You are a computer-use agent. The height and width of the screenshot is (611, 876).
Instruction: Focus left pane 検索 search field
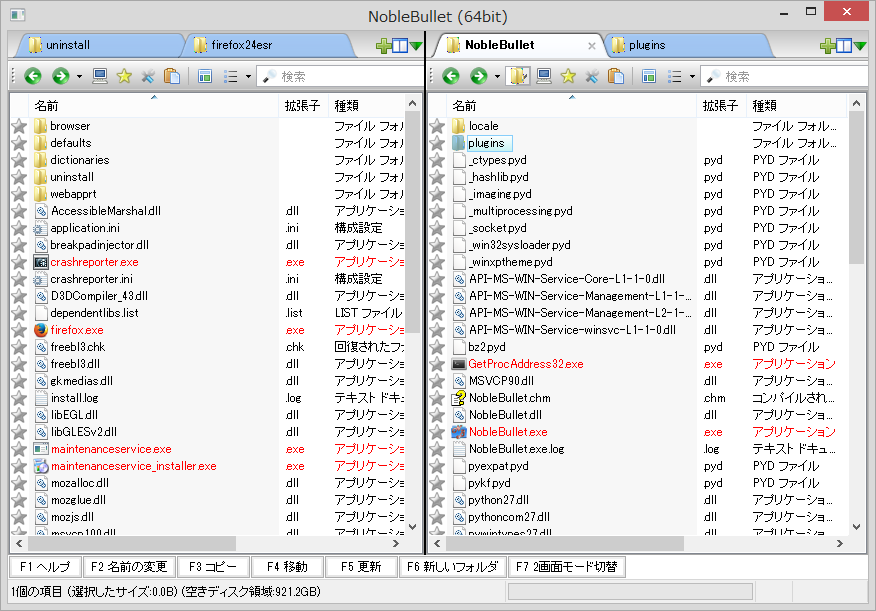[x=340, y=77]
